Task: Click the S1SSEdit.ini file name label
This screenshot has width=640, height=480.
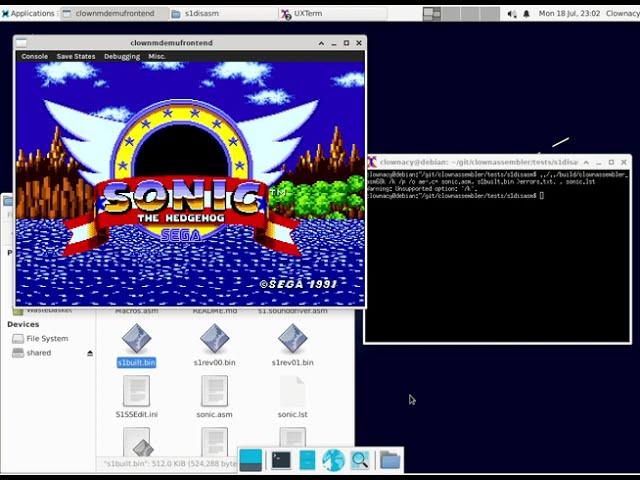Action: pos(136,414)
